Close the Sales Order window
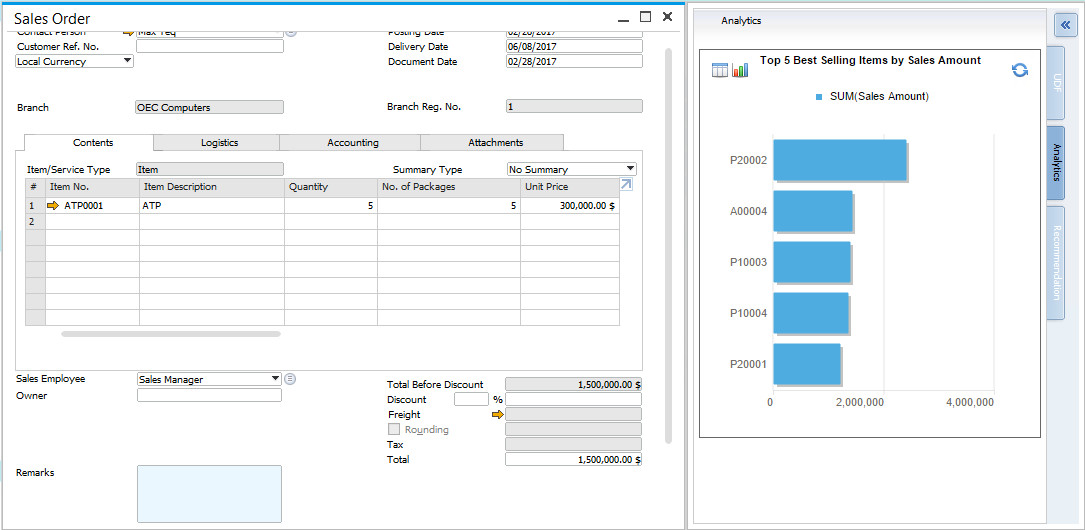The height and width of the screenshot is (530, 1085). pyautogui.click(x=667, y=17)
